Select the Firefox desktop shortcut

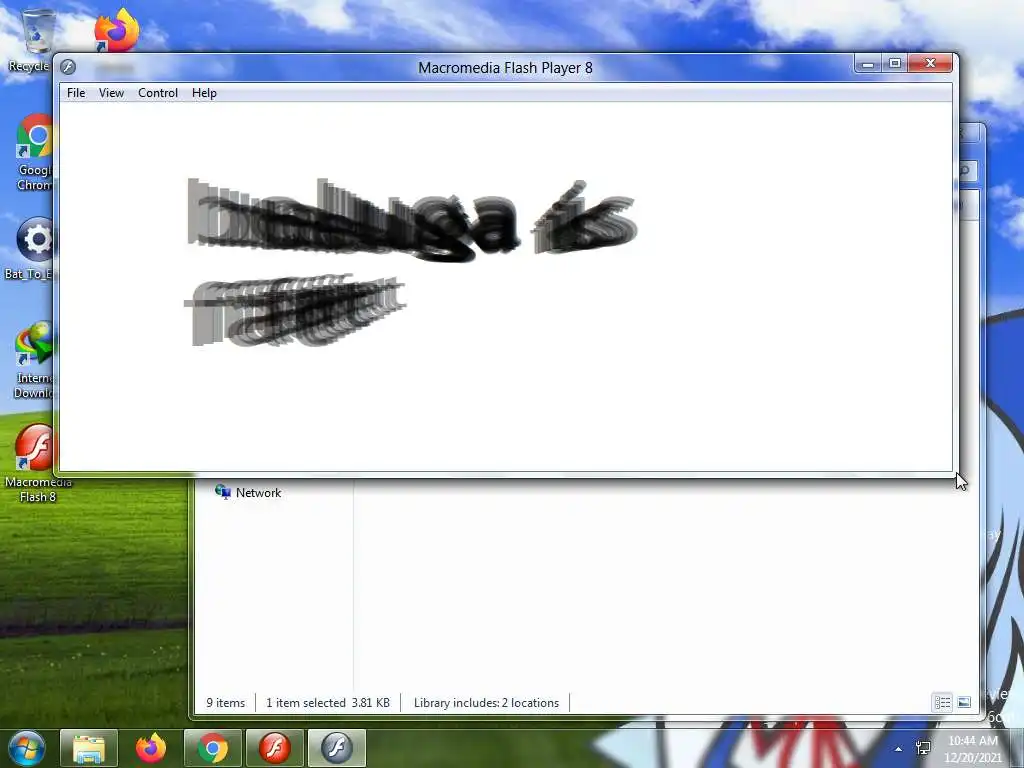[x=116, y=30]
